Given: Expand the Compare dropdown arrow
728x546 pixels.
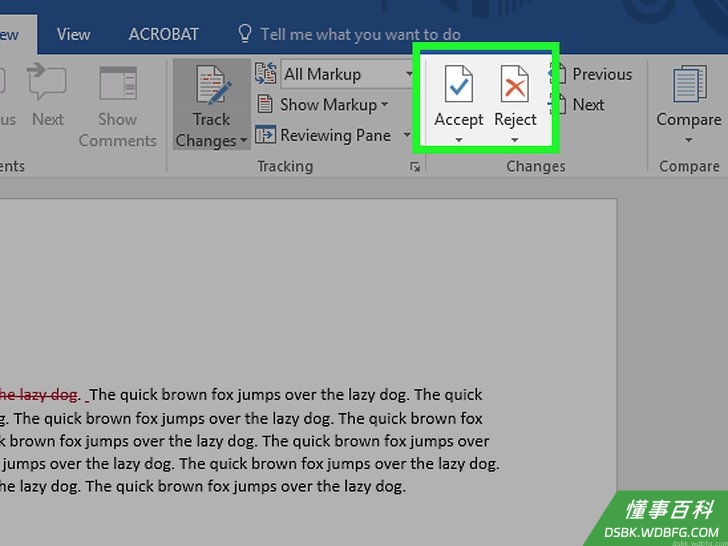Looking at the screenshot, I should point(689,140).
